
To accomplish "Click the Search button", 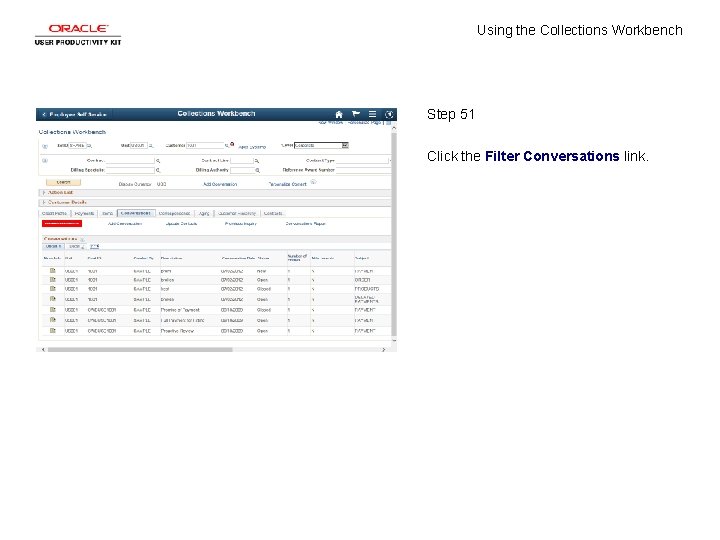I will point(63,182).
